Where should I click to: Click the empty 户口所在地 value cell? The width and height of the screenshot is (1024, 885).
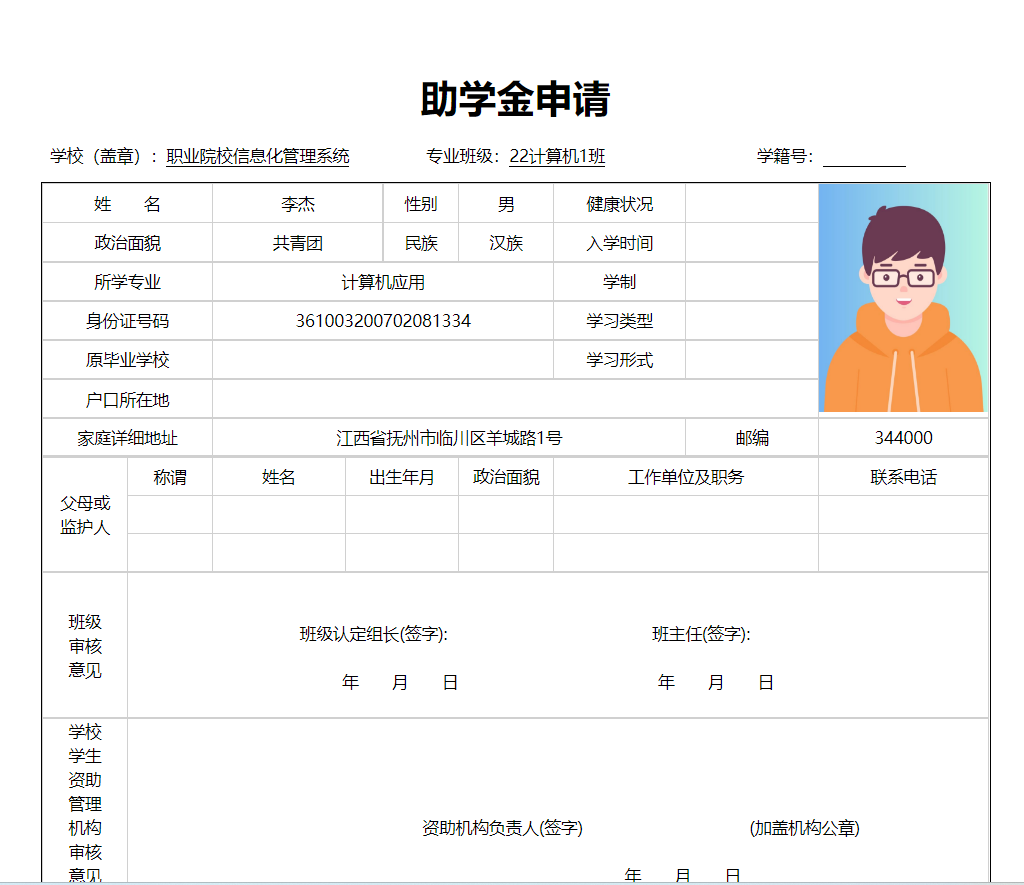point(515,399)
